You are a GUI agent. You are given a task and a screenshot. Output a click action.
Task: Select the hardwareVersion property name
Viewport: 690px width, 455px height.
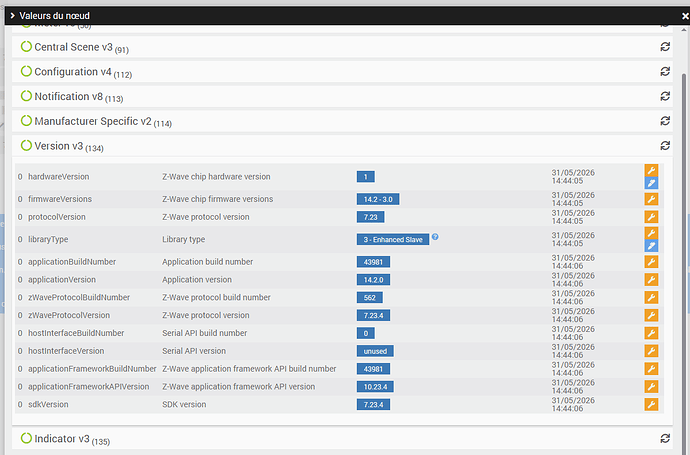(59, 176)
